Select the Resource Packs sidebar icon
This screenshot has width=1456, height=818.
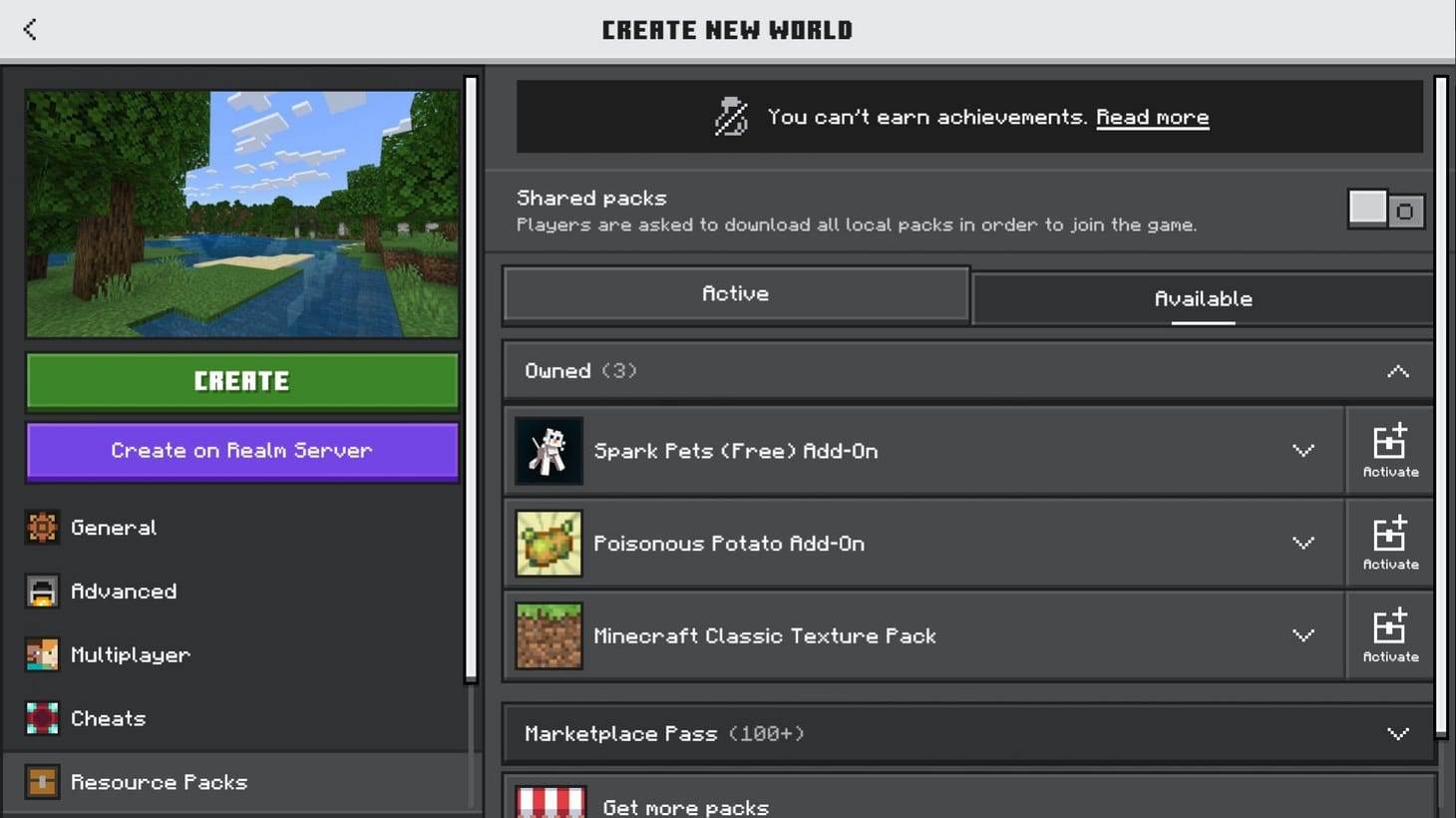(x=42, y=782)
